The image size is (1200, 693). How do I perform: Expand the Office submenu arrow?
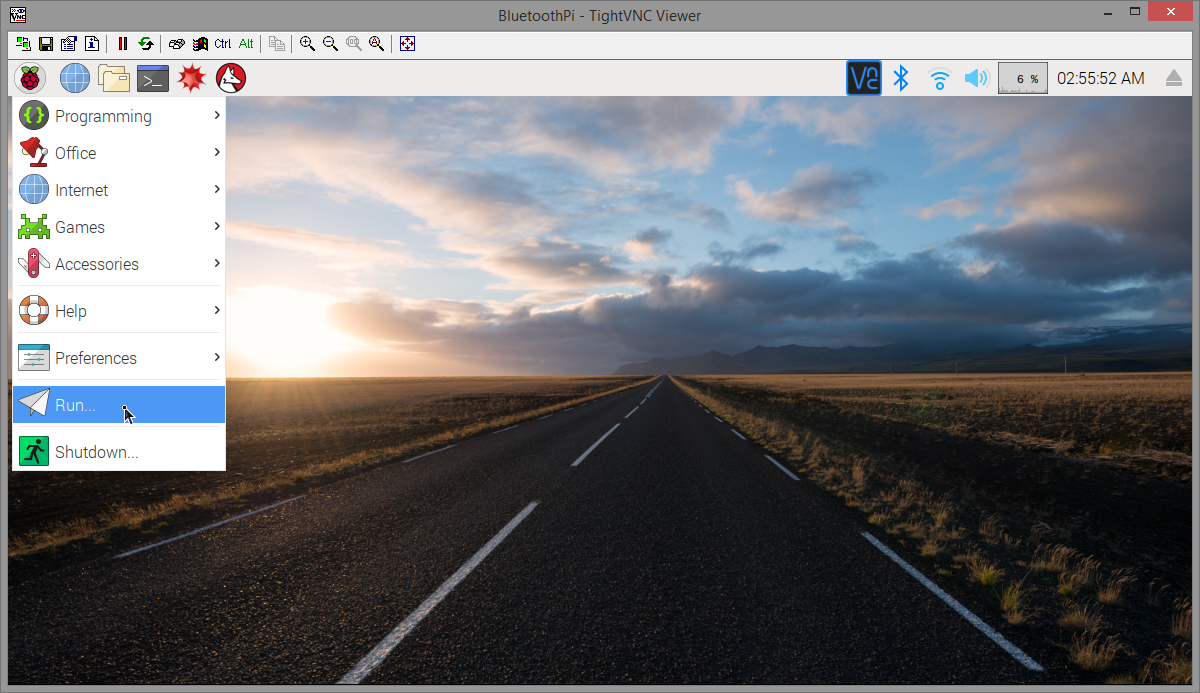(x=216, y=152)
